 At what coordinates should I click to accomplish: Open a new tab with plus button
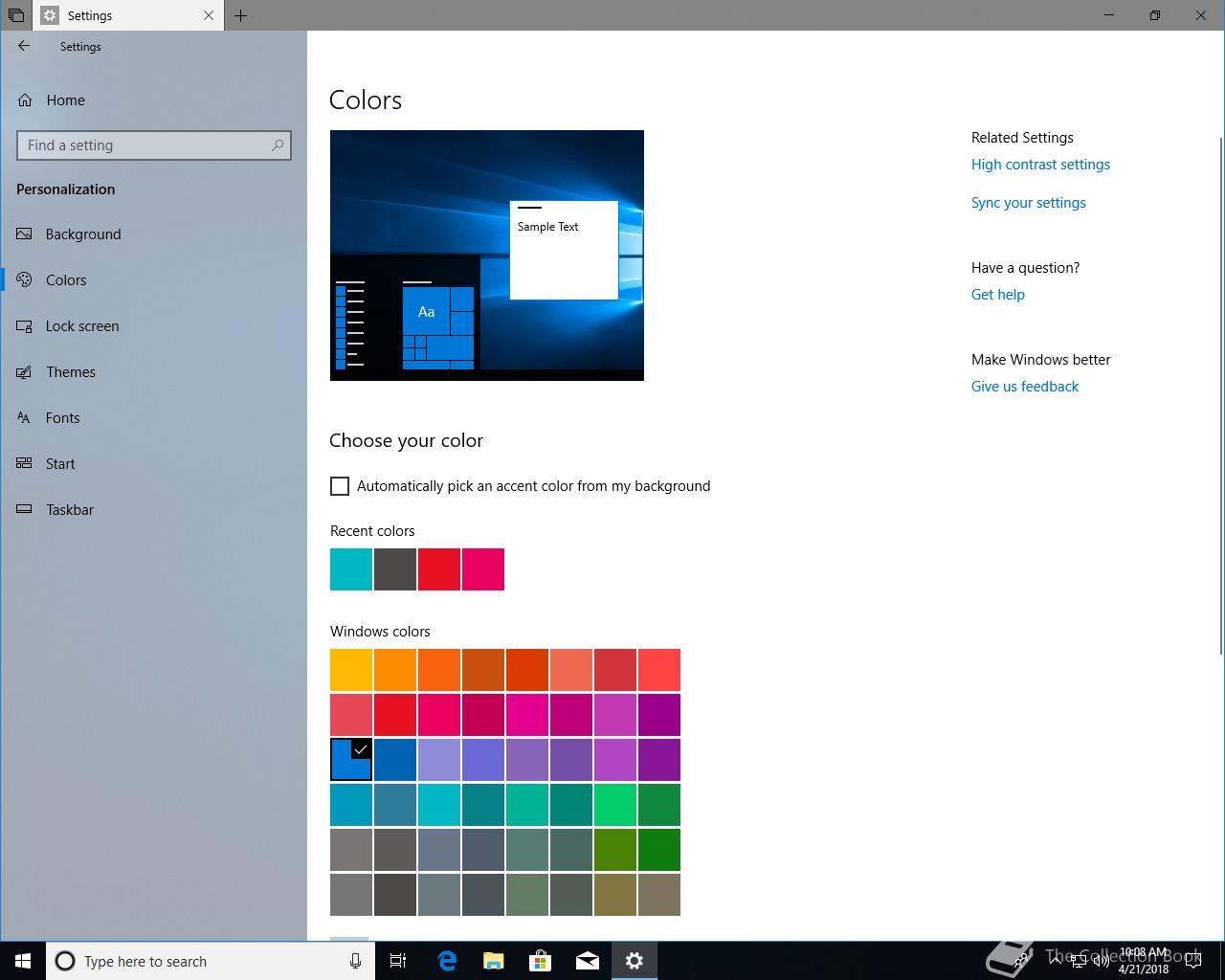click(x=241, y=15)
